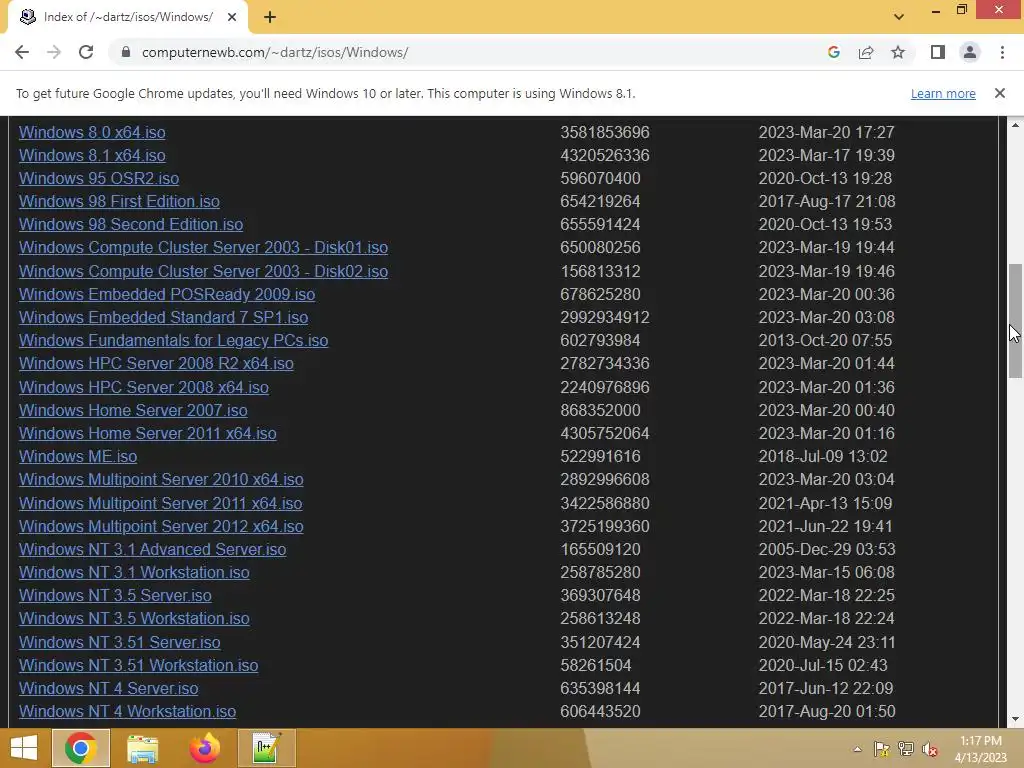1024x768 pixels.
Task: Open Windows Start button
Action: [24, 748]
